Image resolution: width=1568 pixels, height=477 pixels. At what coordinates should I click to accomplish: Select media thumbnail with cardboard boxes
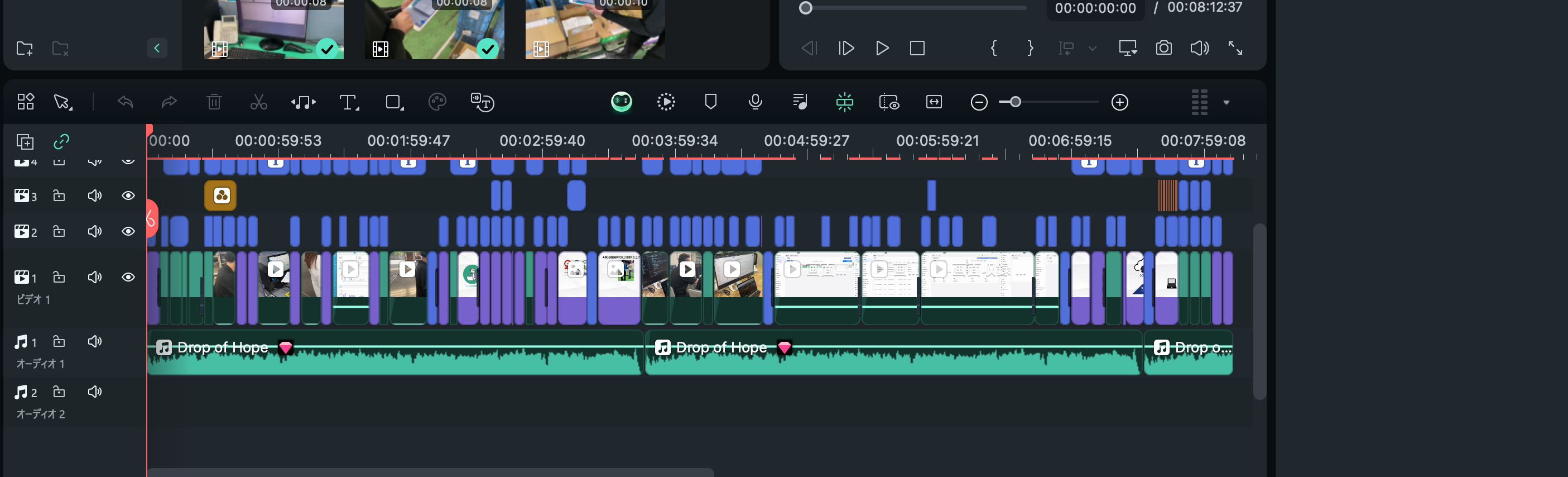595,29
